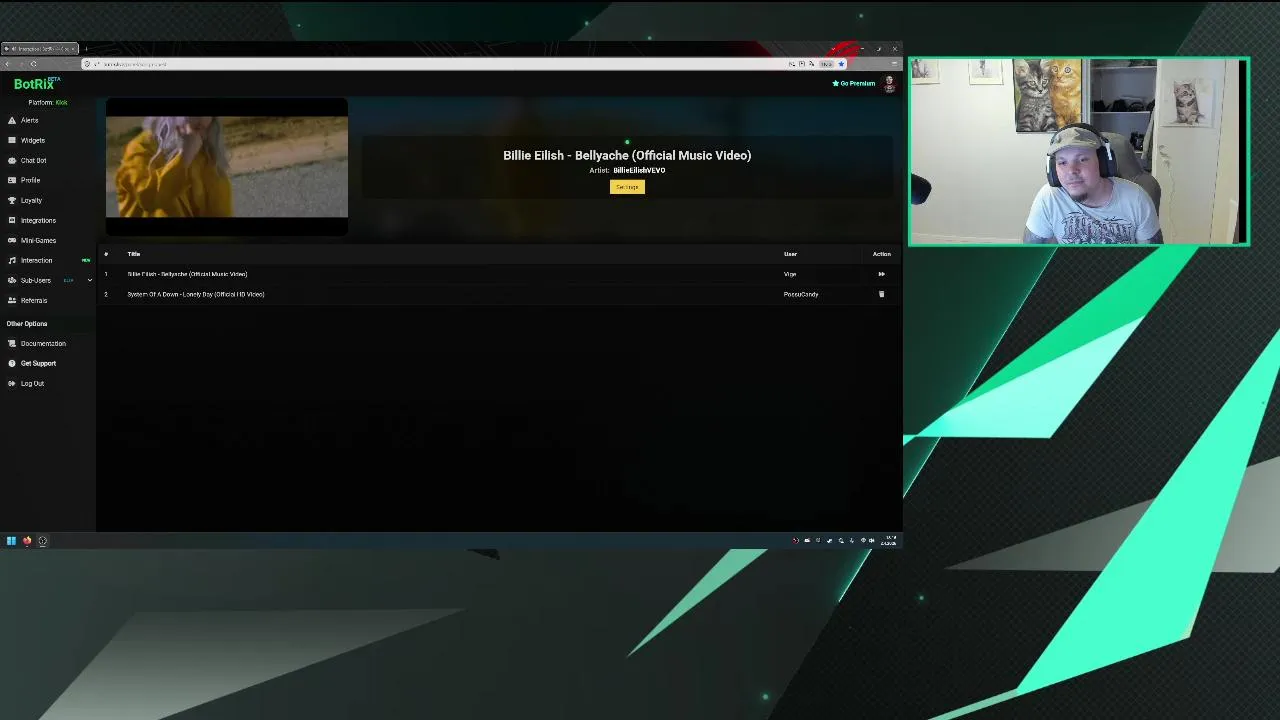Open a new browser tab with plus

pos(86,49)
